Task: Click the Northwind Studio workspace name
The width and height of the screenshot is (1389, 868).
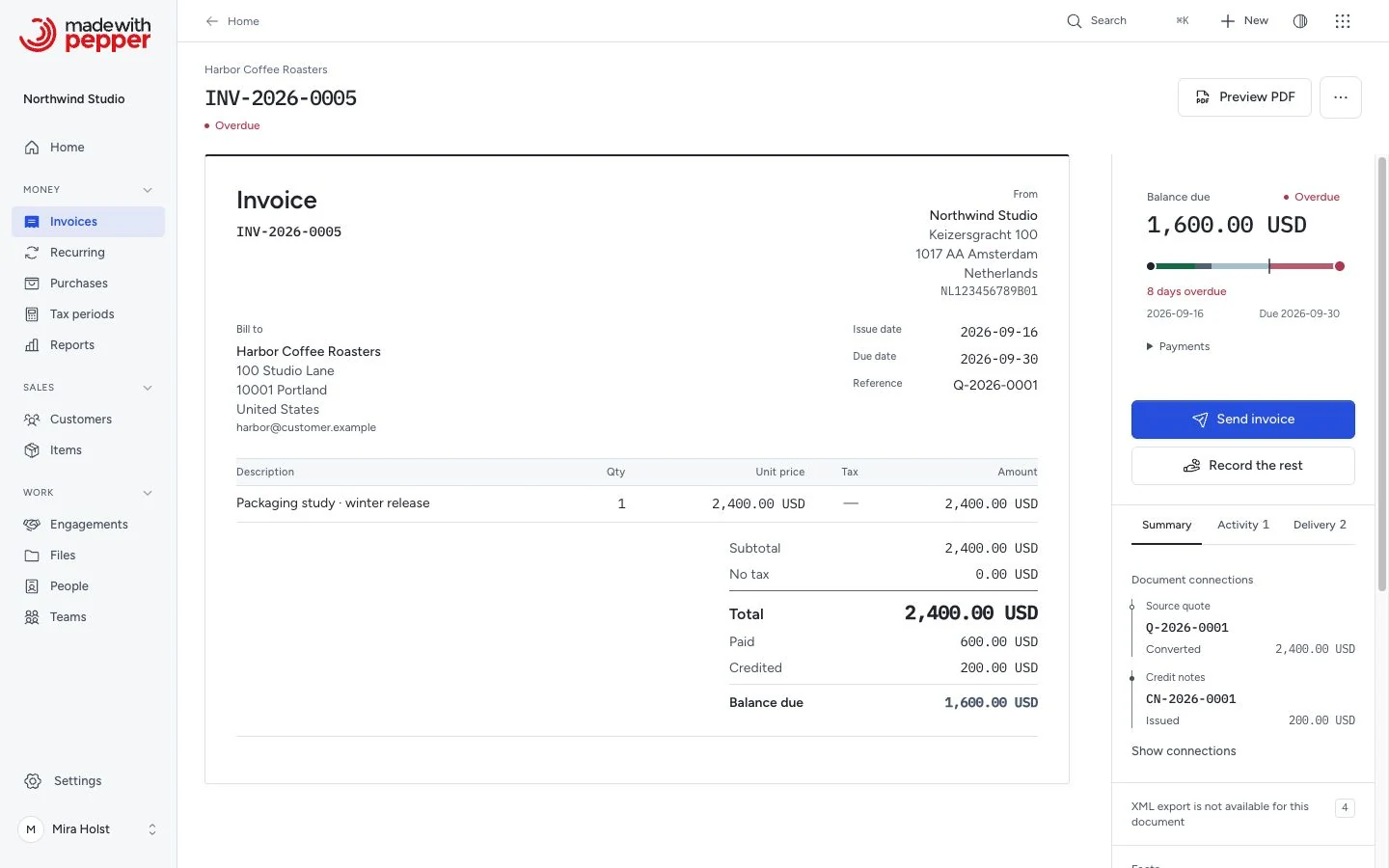Action: pyautogui.click(x=74, y=99)
